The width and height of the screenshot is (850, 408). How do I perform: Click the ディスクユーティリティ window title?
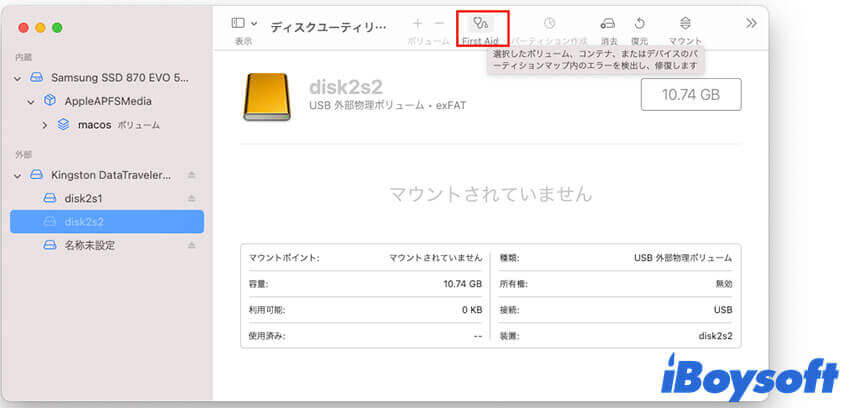pos(329,27)
